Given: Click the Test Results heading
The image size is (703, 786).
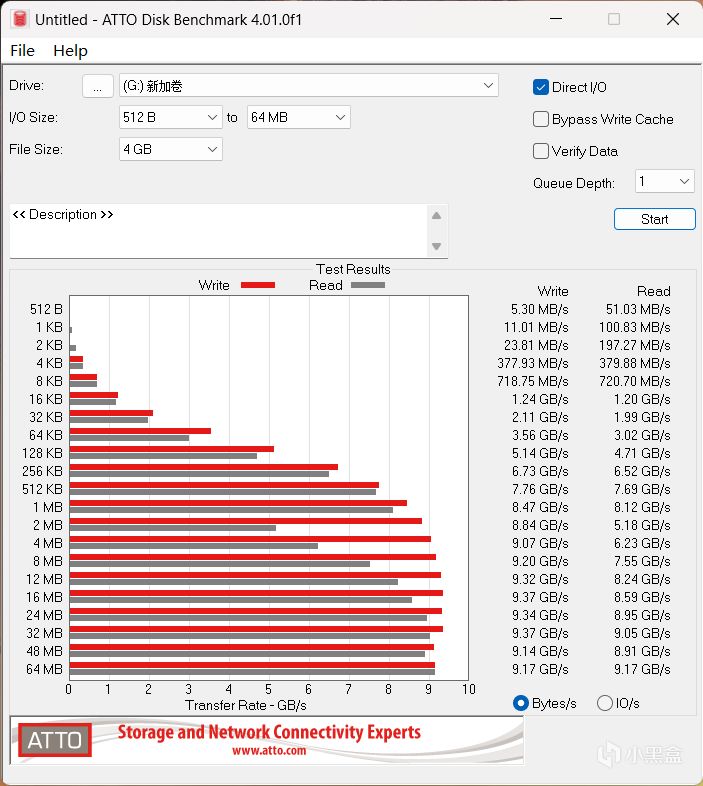Looking at the screenshot, I should pyautogui.click(x=353, y=269).
